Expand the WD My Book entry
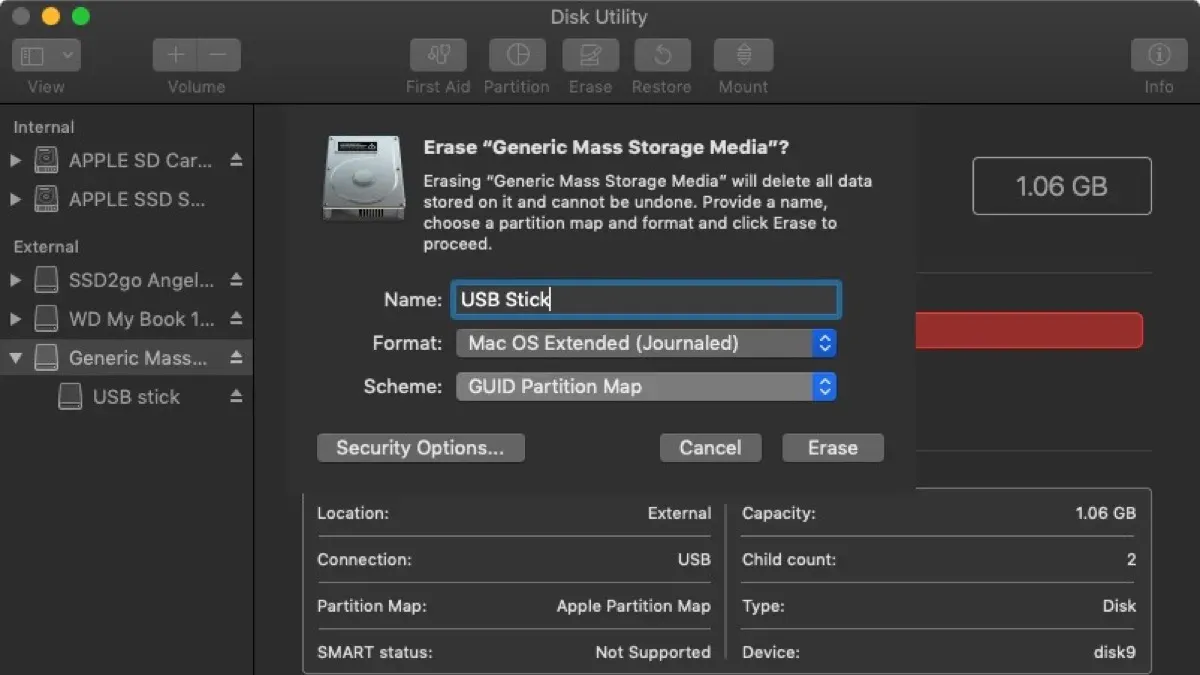 (15, 319)
